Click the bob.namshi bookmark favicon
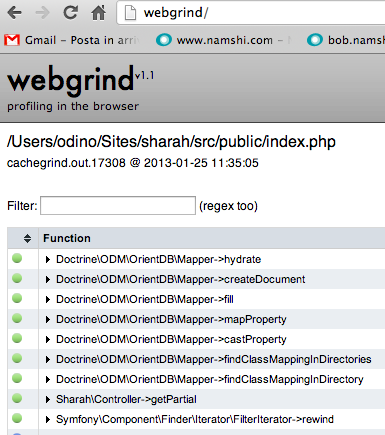 [315, 40]
